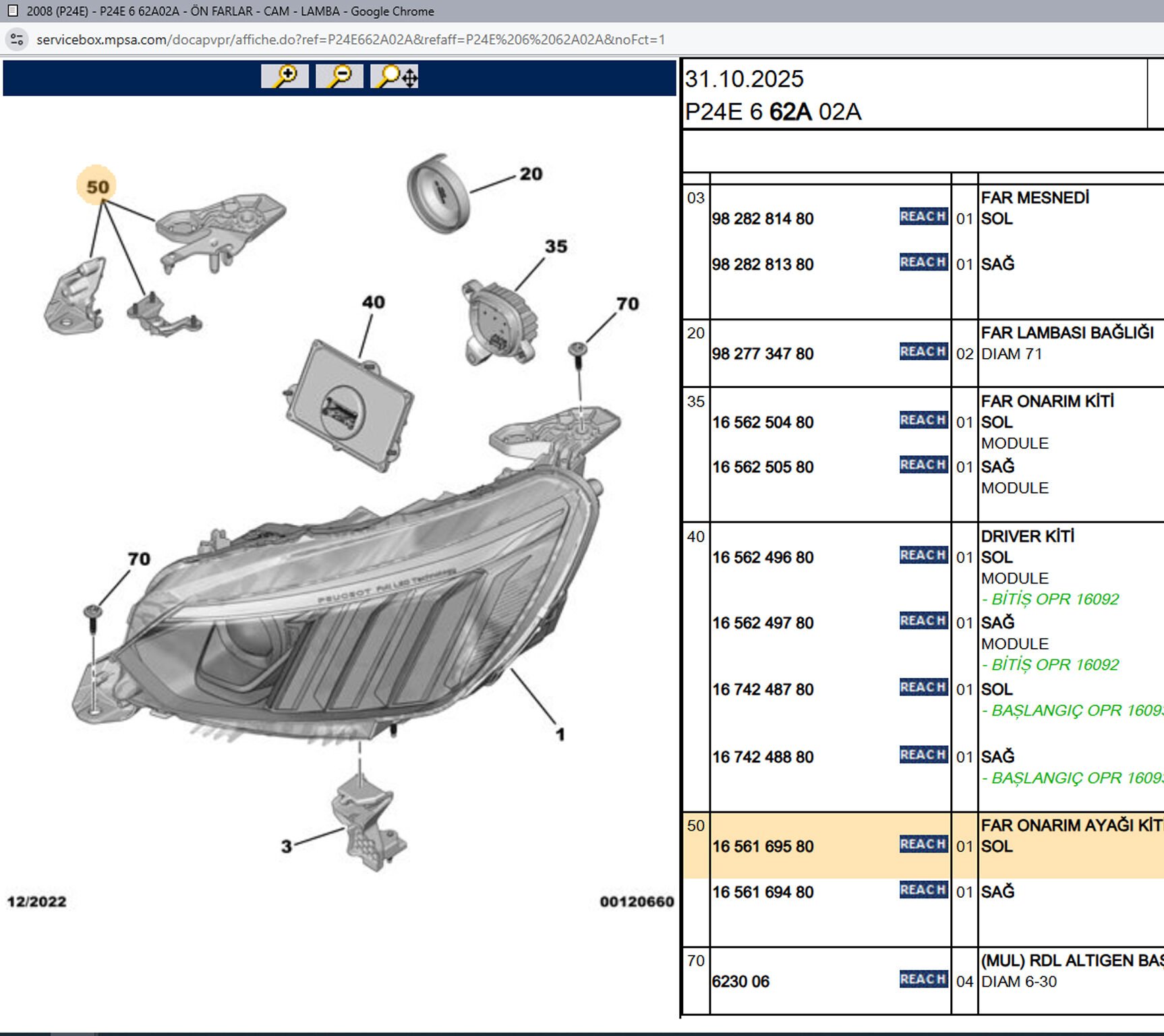The width and height of the screenshot is (1164, 1036).
Task: Select highlighted callout 50 in the diagram
Action: (x=97, y=187)
